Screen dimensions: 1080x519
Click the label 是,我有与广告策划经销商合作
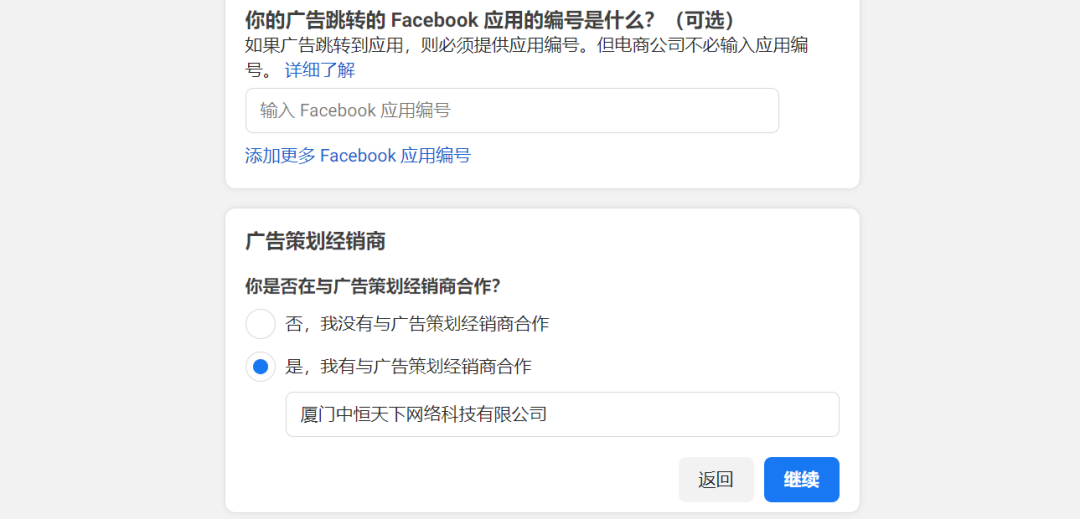tap(408, 367)
